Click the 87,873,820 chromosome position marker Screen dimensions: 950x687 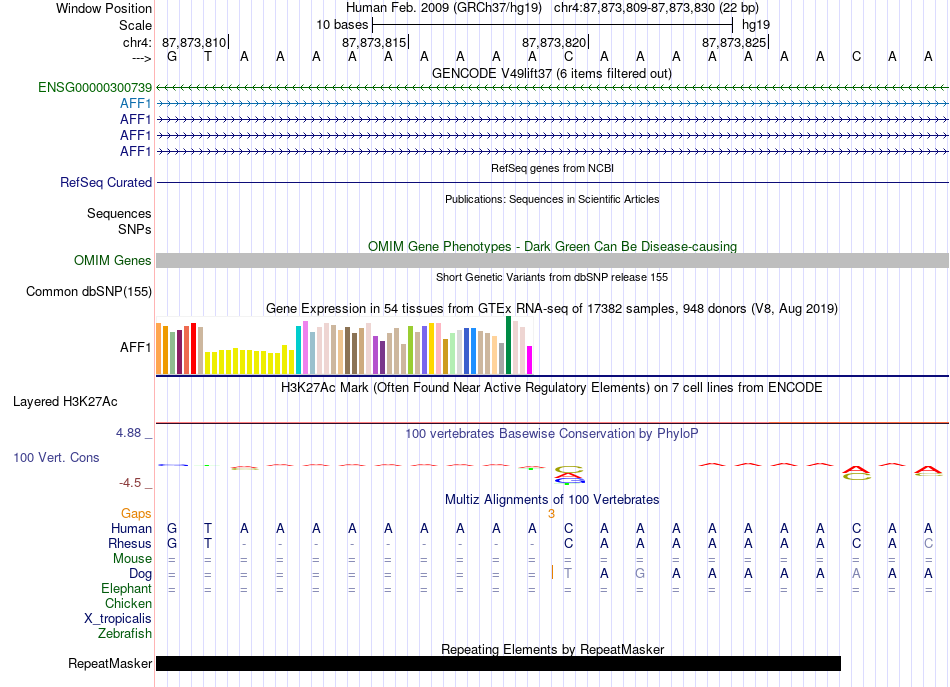554,42
